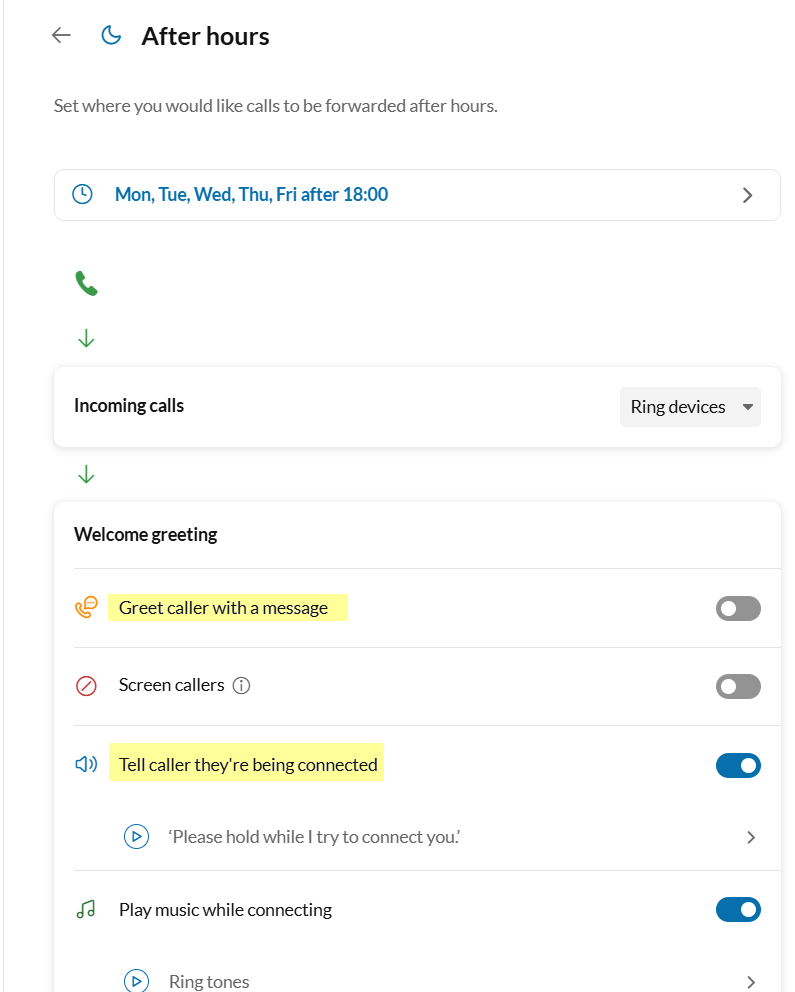Screen dimensions: 795x992
Task: Click the green phone handset icon
Action: tap(86, 283)
